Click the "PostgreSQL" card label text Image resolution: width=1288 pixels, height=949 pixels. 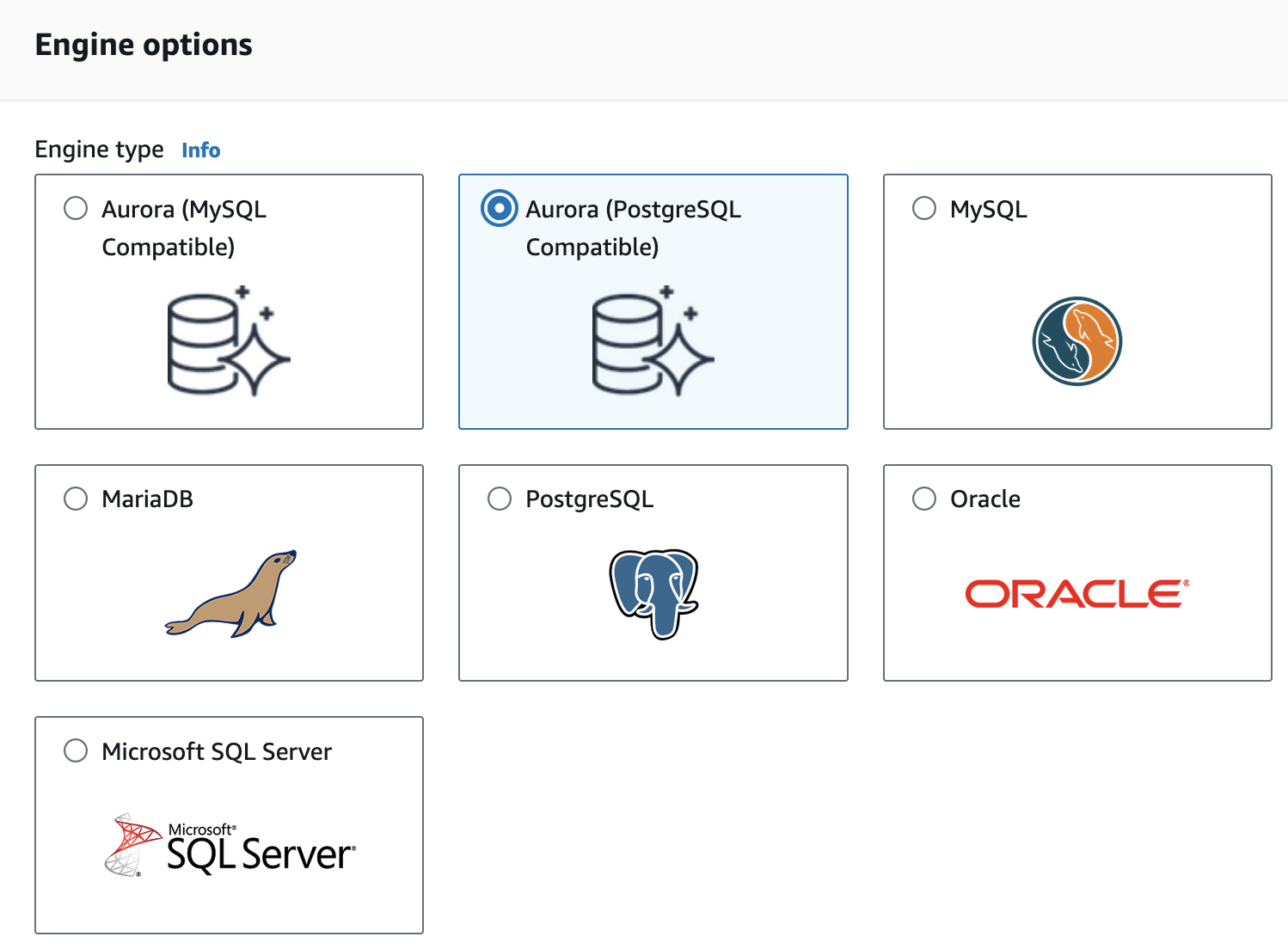click(590, 499)
